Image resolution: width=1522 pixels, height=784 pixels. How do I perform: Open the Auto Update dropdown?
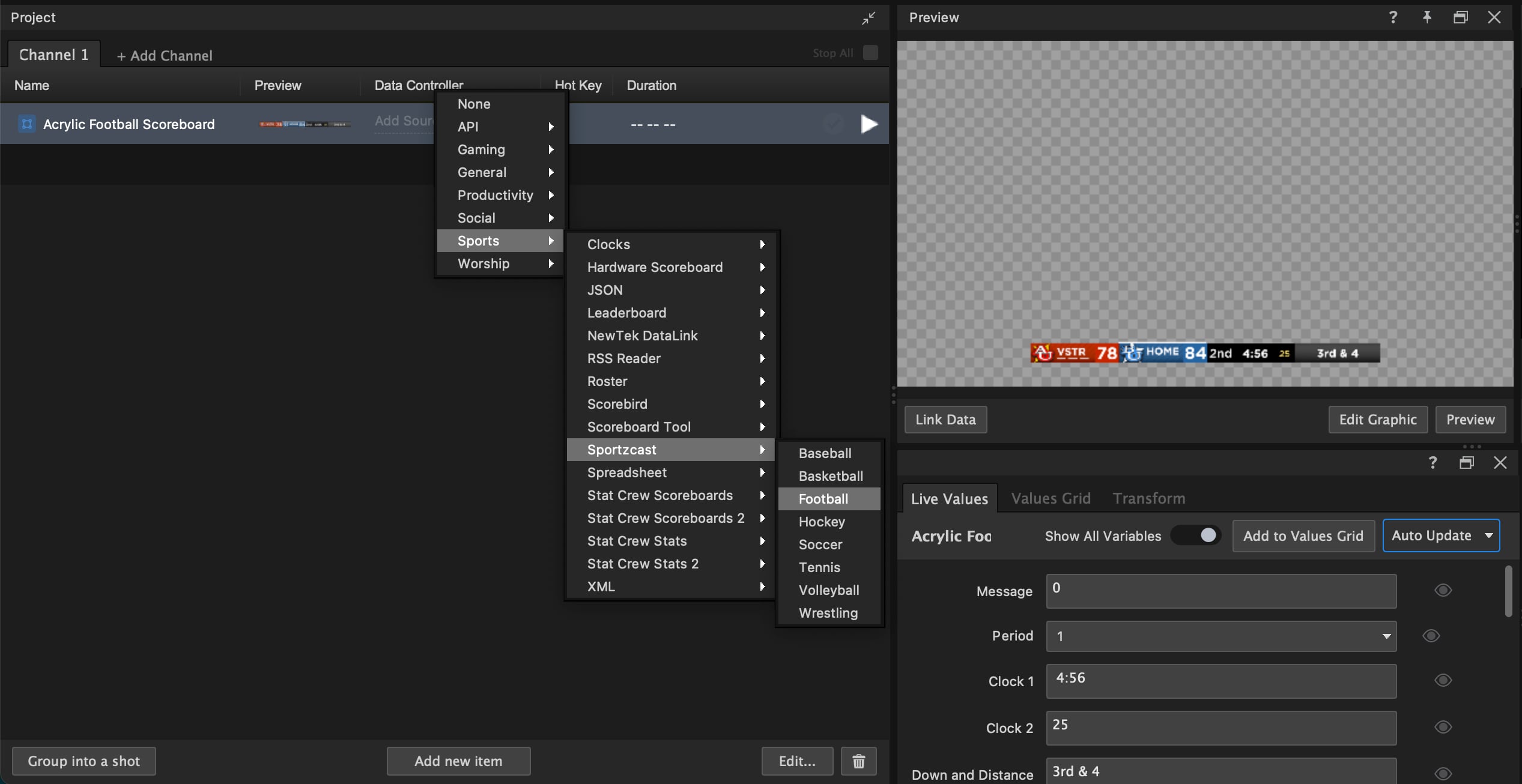click(1441, 535)
